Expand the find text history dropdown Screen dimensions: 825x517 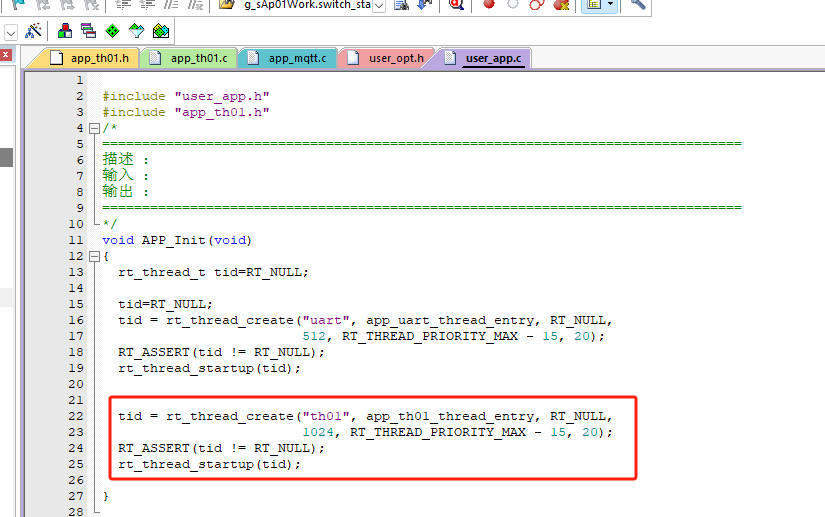(379, 5)
